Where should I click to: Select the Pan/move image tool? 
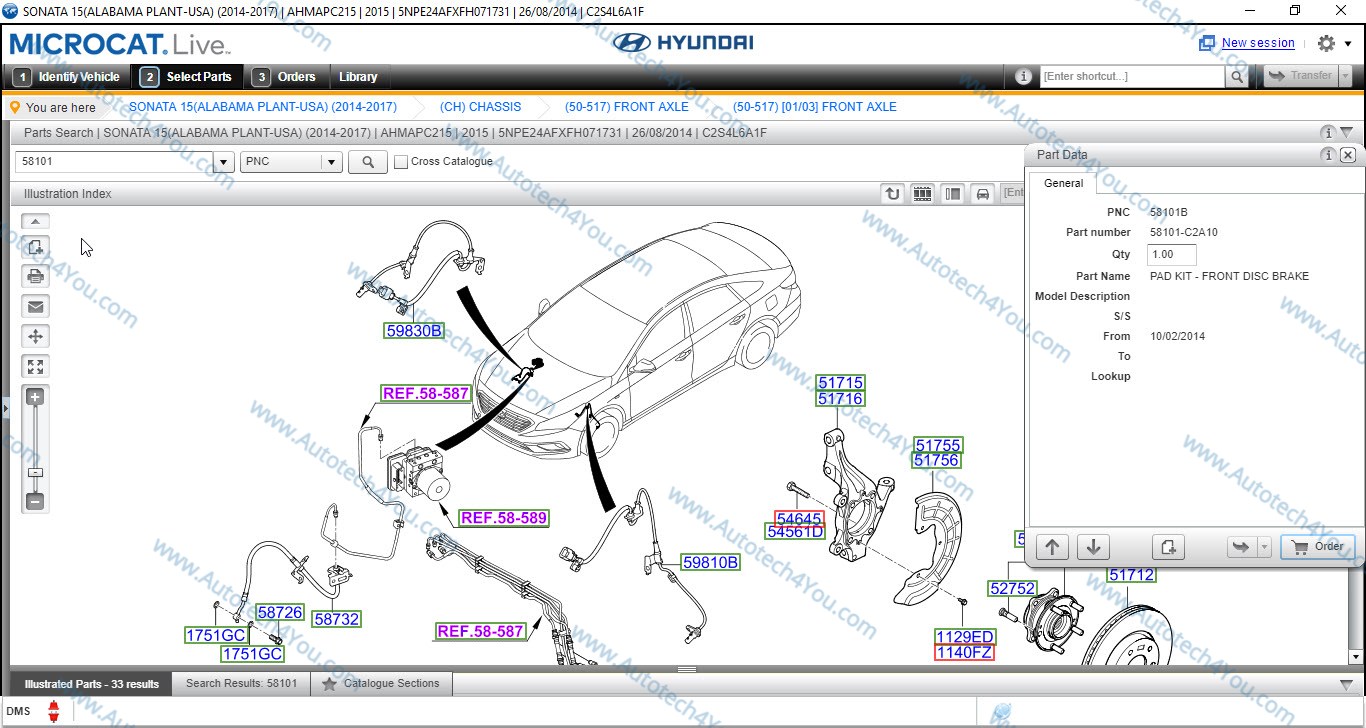click(x=35, y=336)
